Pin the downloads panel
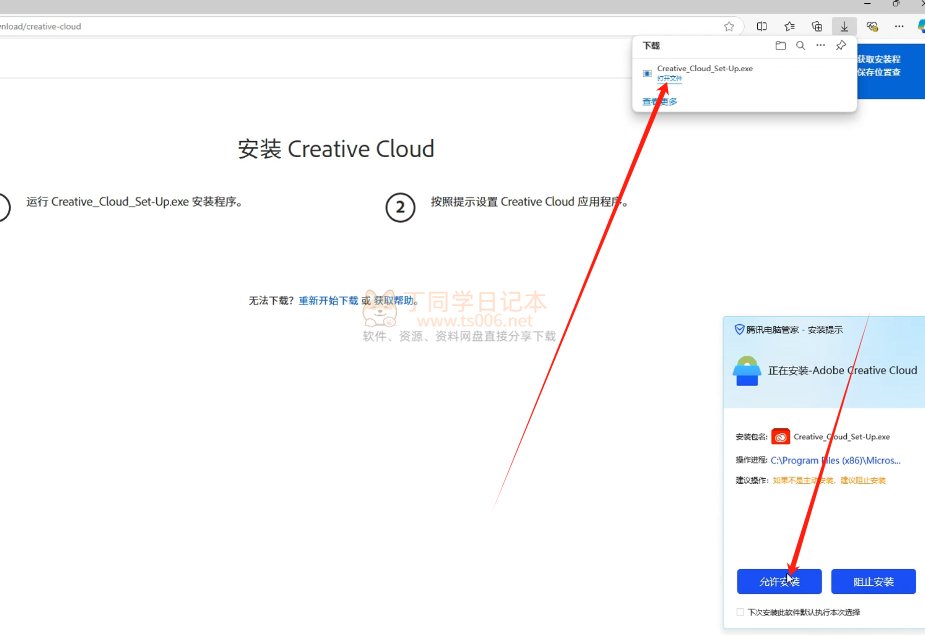The image size is (925, 635). coord(841,45)
